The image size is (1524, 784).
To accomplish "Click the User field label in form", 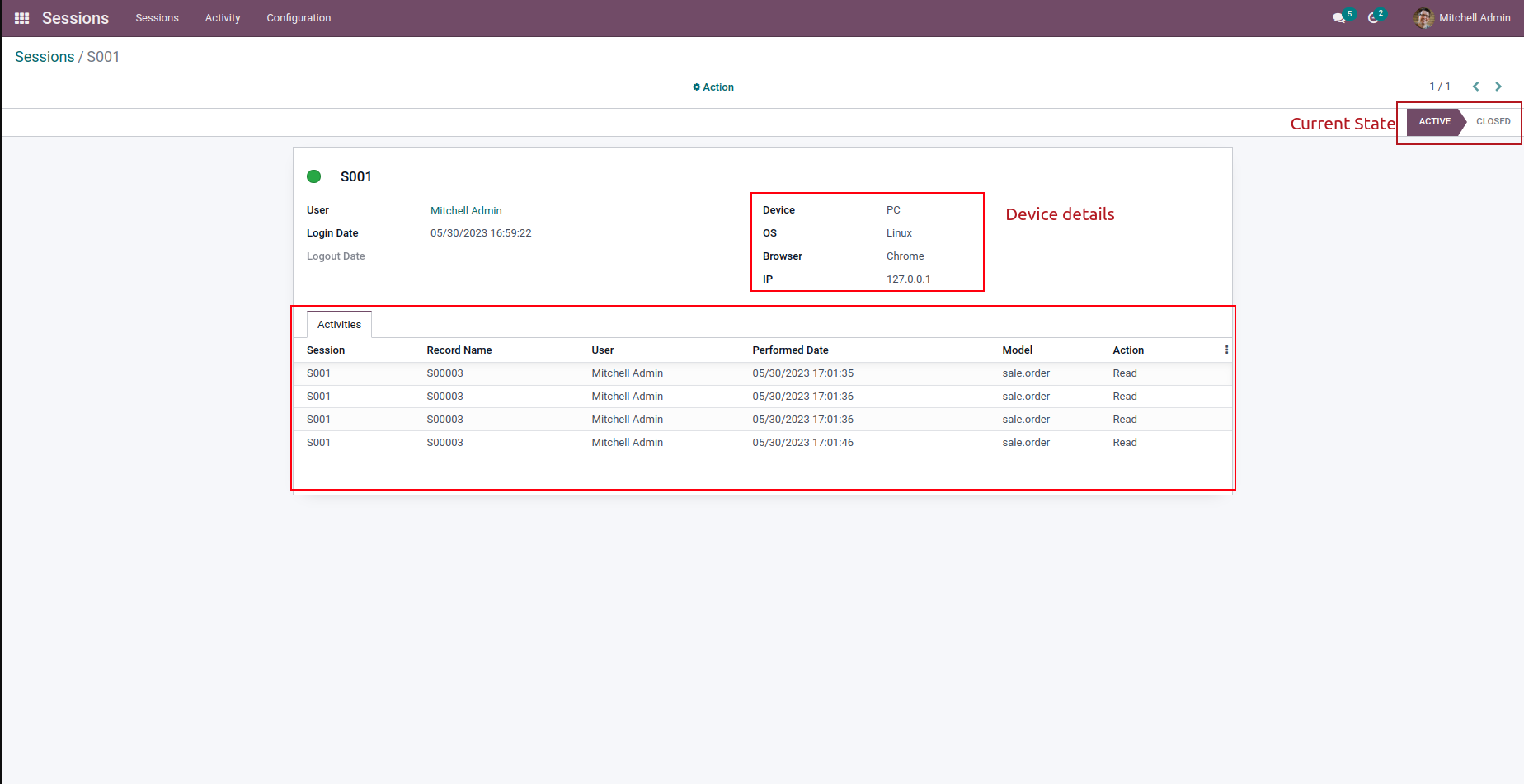I will tap(317, 210).
